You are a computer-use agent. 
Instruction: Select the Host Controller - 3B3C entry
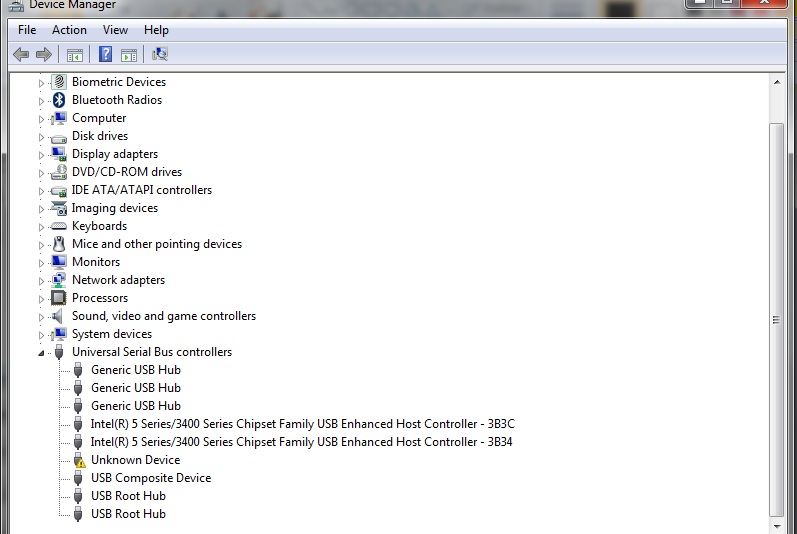click(x=302, y=424)
